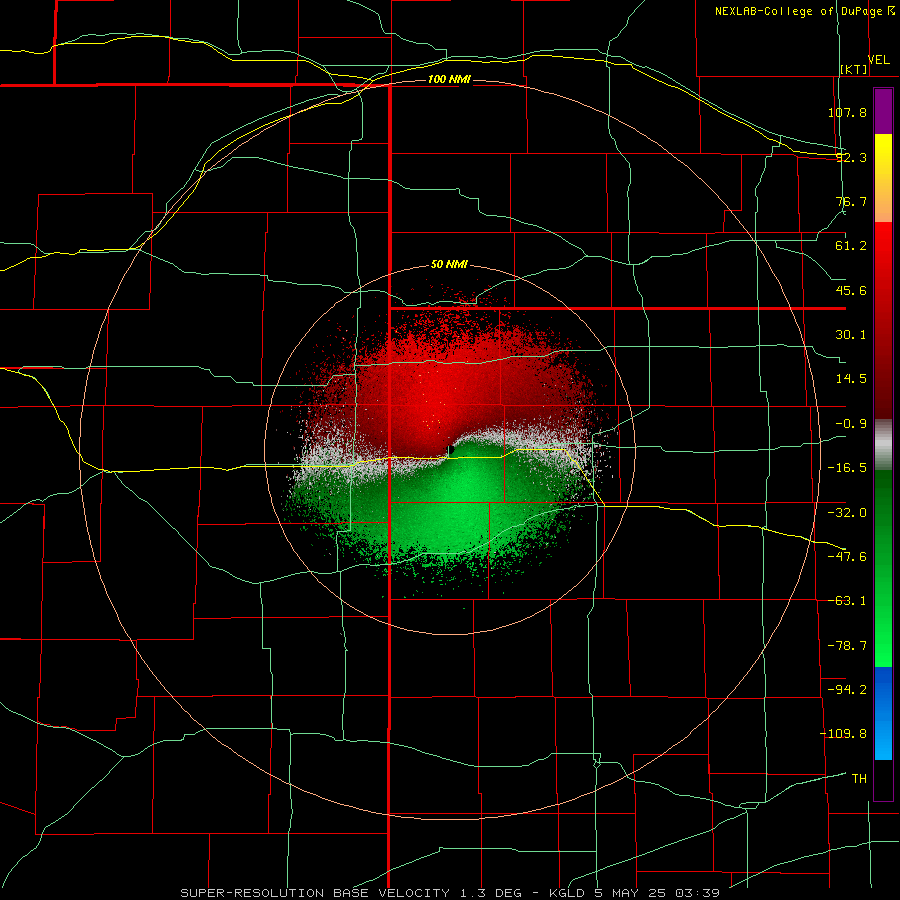Click the 100 NMI range ring label
900x900 pixels.
click(x=449, y=79)
